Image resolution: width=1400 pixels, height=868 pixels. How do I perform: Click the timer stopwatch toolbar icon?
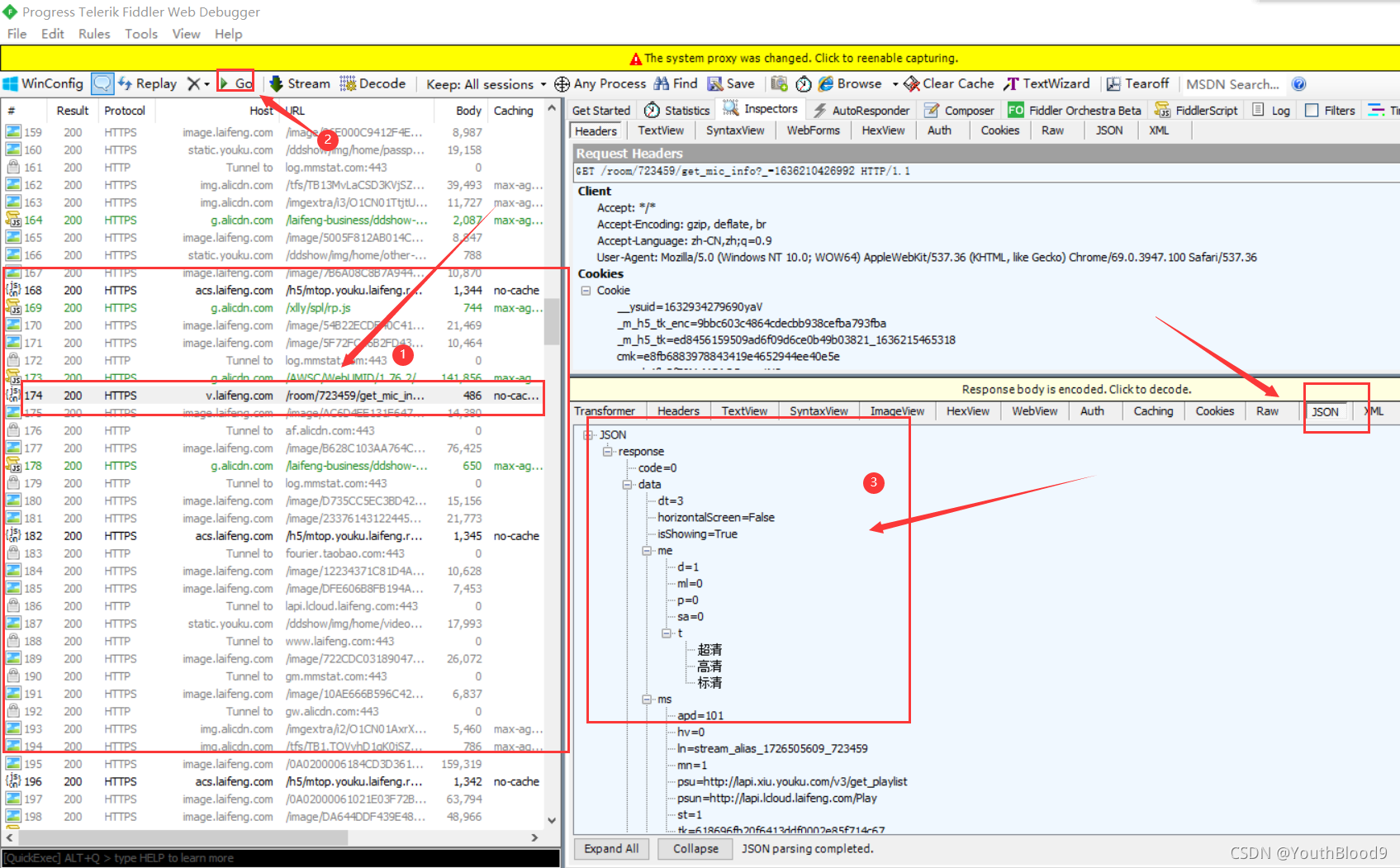803,84
